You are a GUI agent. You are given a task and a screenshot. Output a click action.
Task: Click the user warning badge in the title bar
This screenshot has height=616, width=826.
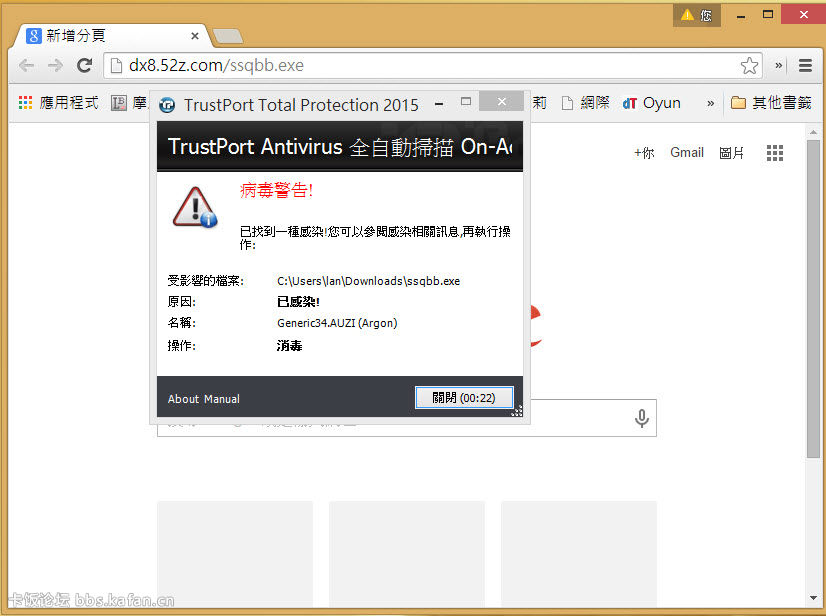[x=696, y=15]
